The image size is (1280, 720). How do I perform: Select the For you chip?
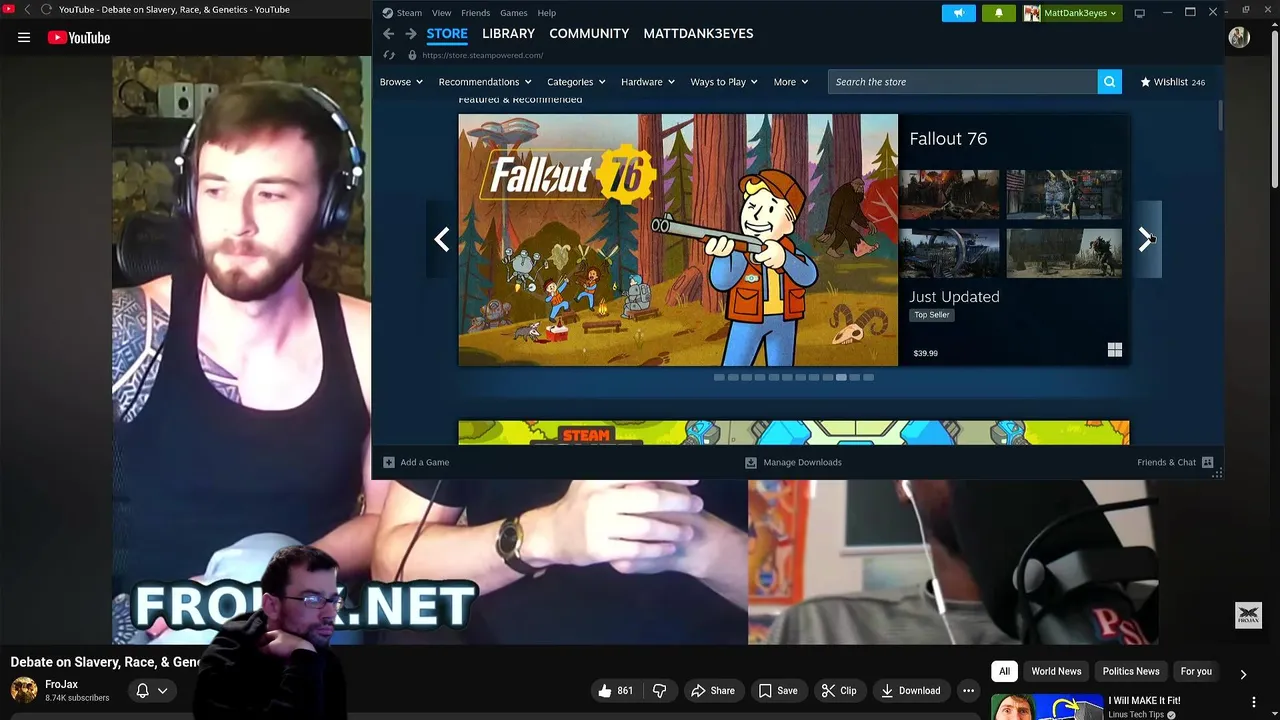[1196, 671]
